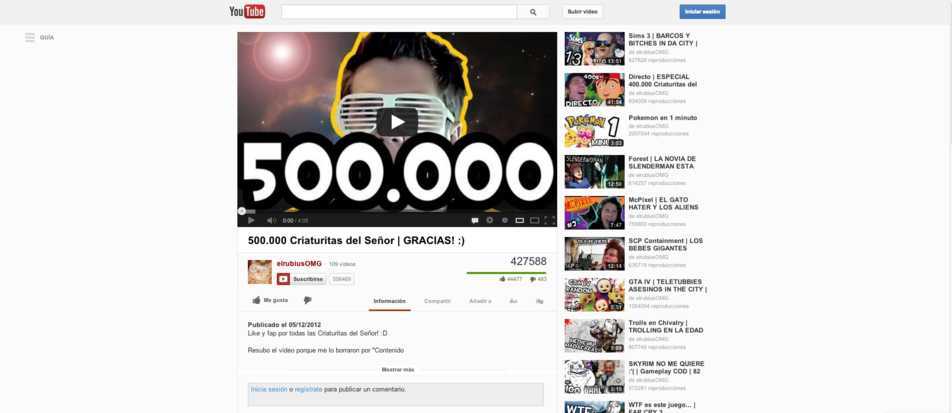Open SCP Containment video thumbnail
The height and width of the screenshot is (413, 952).
point(594,254)
